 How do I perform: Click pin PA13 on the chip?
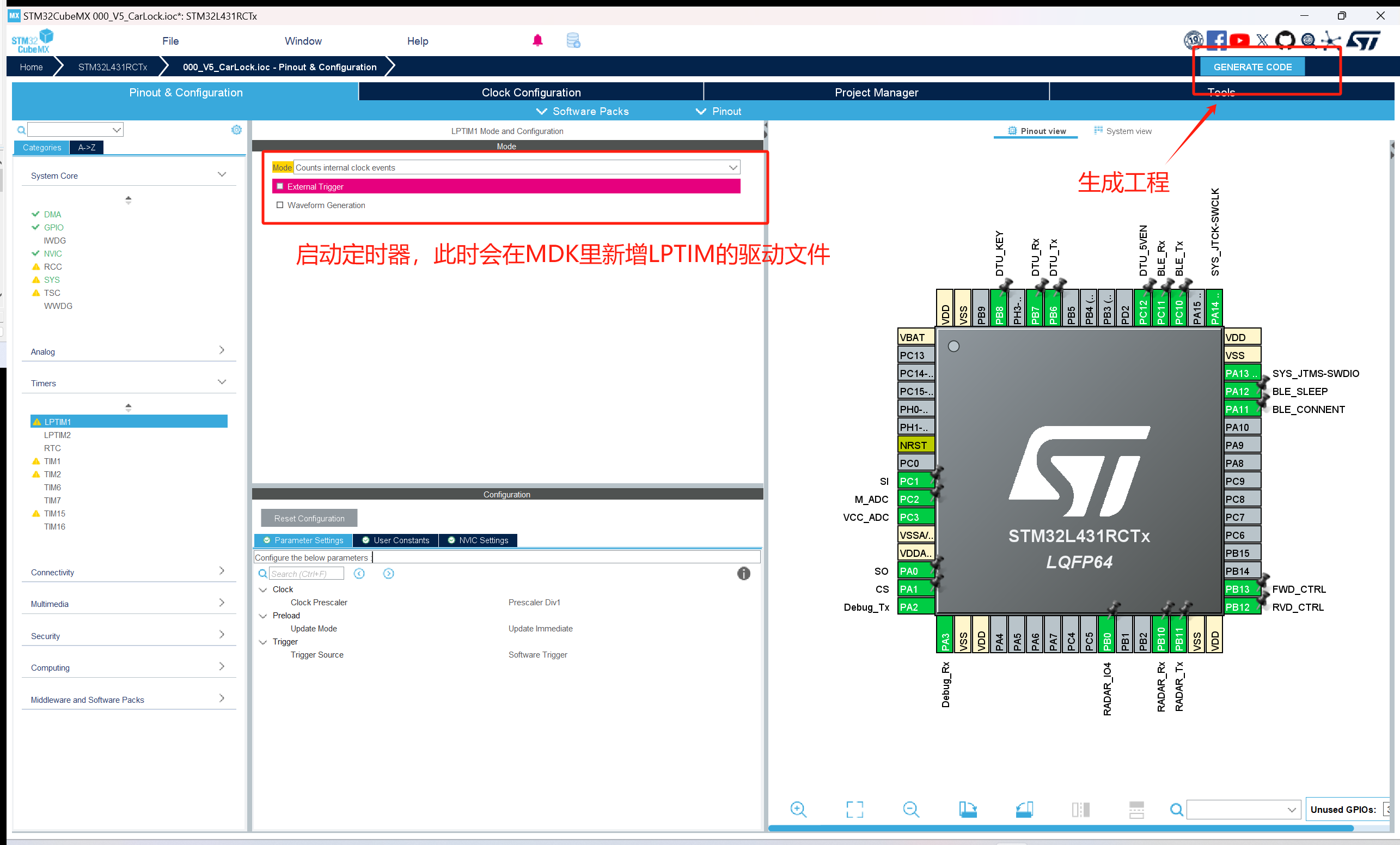point(1242,373)
